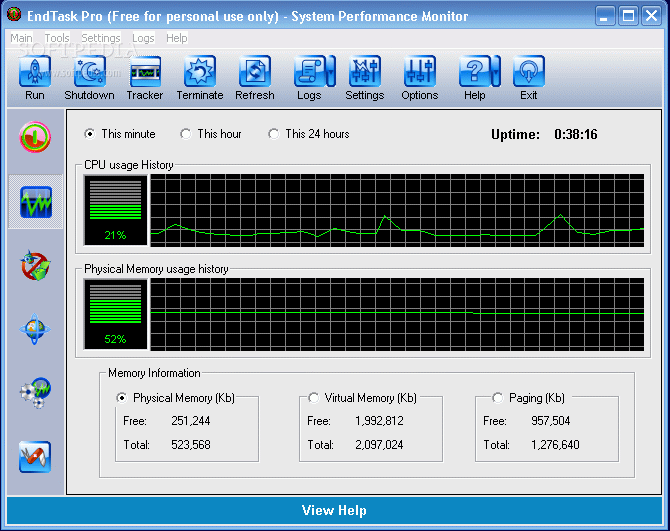
Task: Click the CPU usage history graph
Action: 397,210
